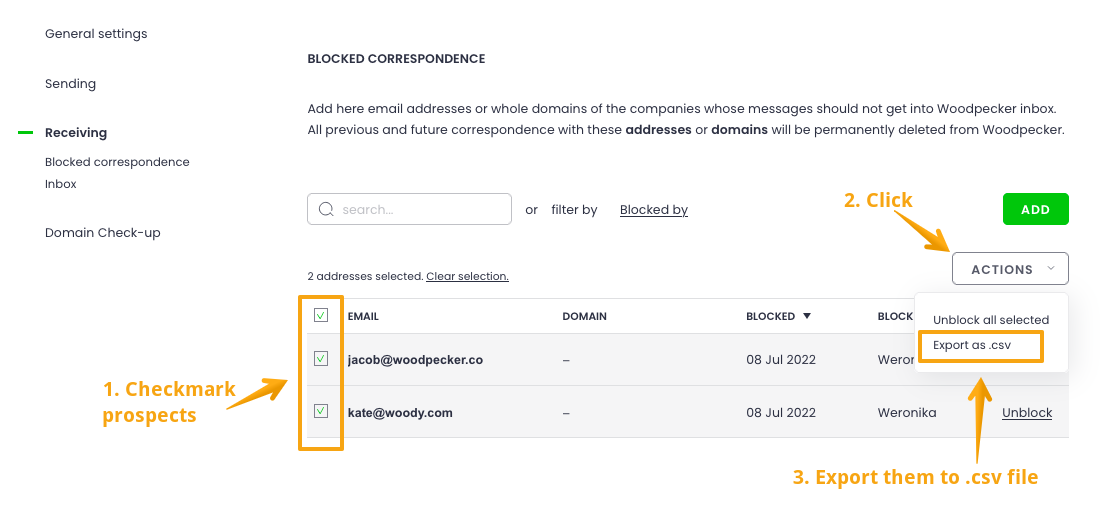Screen dimensions: 1108x520
Task: Select Unblock all selected option
Action: 991,320
